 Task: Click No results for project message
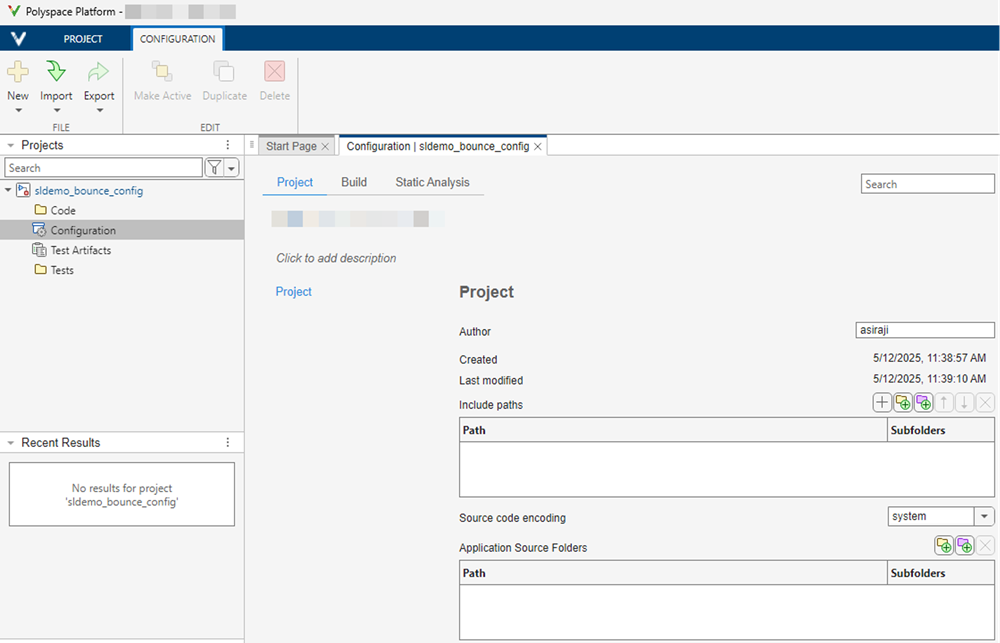click(x=122, y=495)
